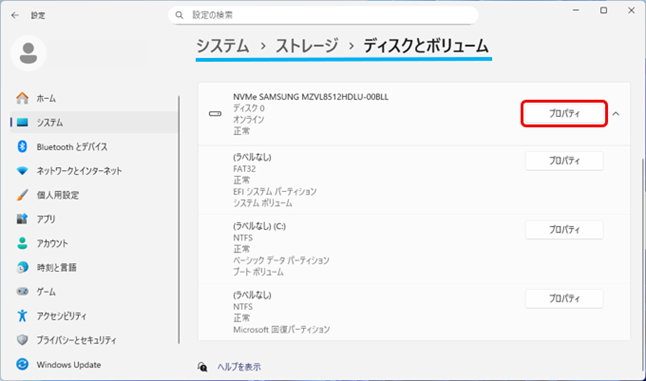The image size is (646, 381).
Task: Click the System monitor icon in the sidebar
Action: (x=22, y=122)
